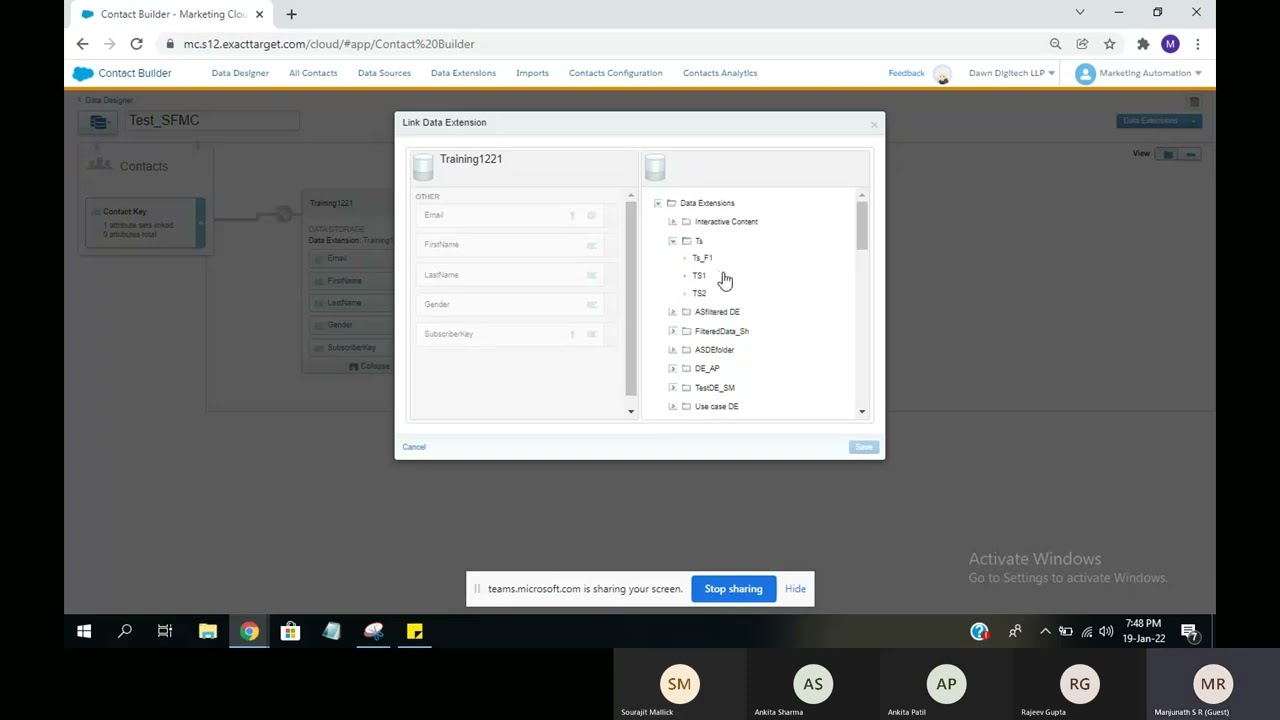Expand the ASfiltered DE folder
Screen dimensions: 1280x720
pyautogui.click(x=672, y=312)
